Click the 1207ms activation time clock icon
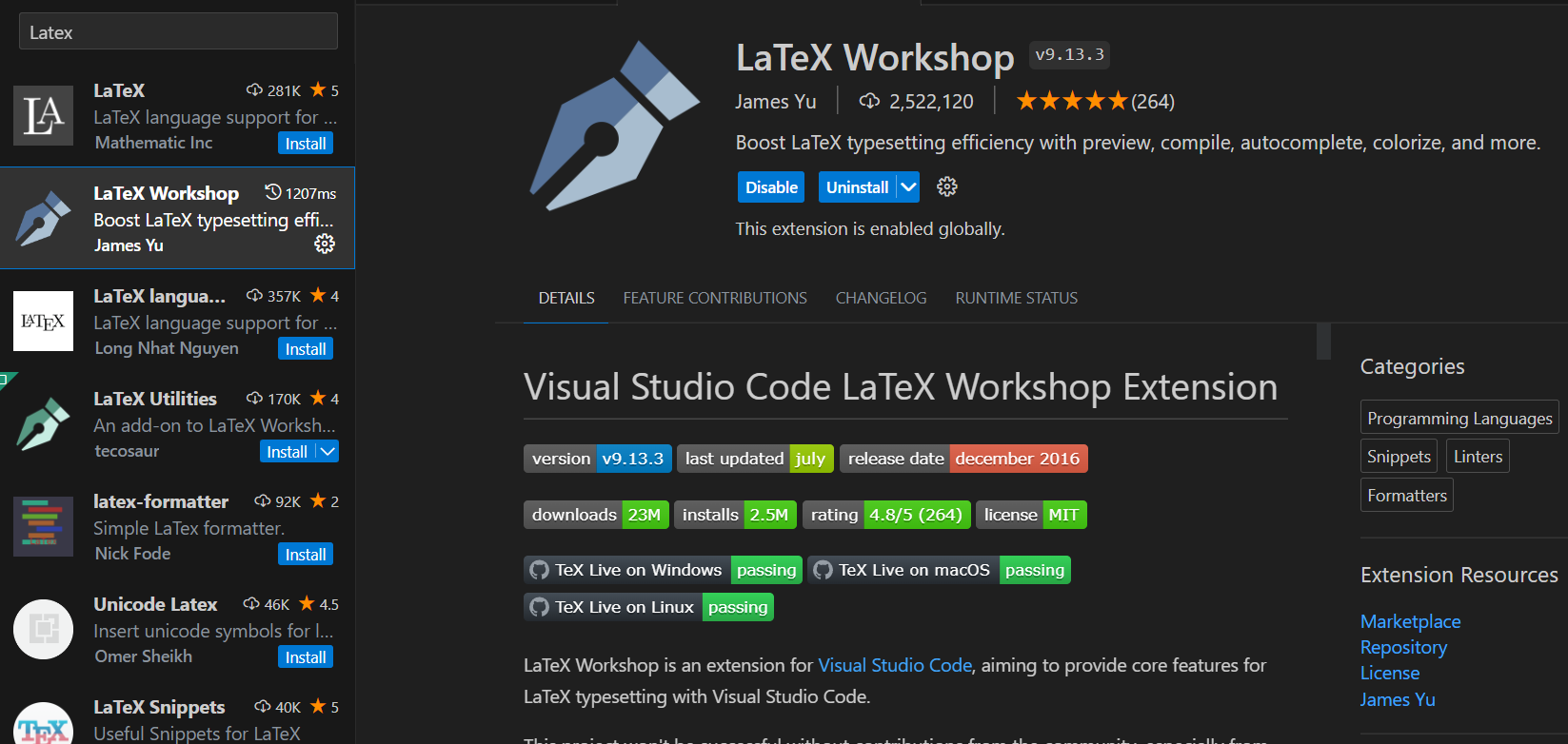This screenshot has height=744, width=1568. [273, 192]
